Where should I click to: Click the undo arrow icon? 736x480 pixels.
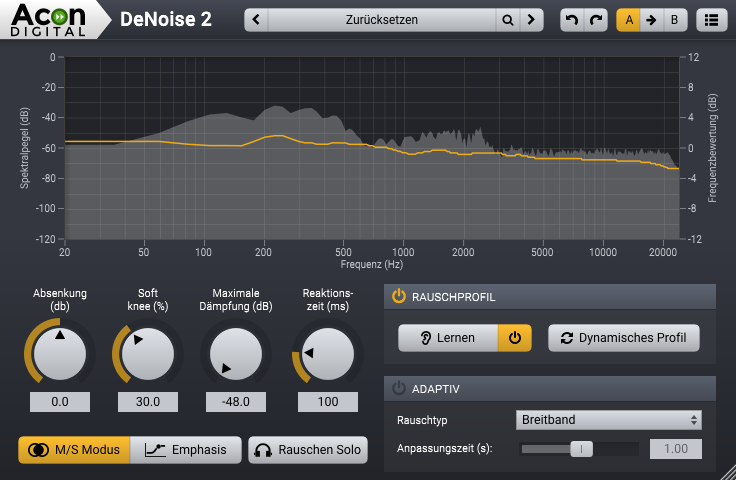[571, 19]
